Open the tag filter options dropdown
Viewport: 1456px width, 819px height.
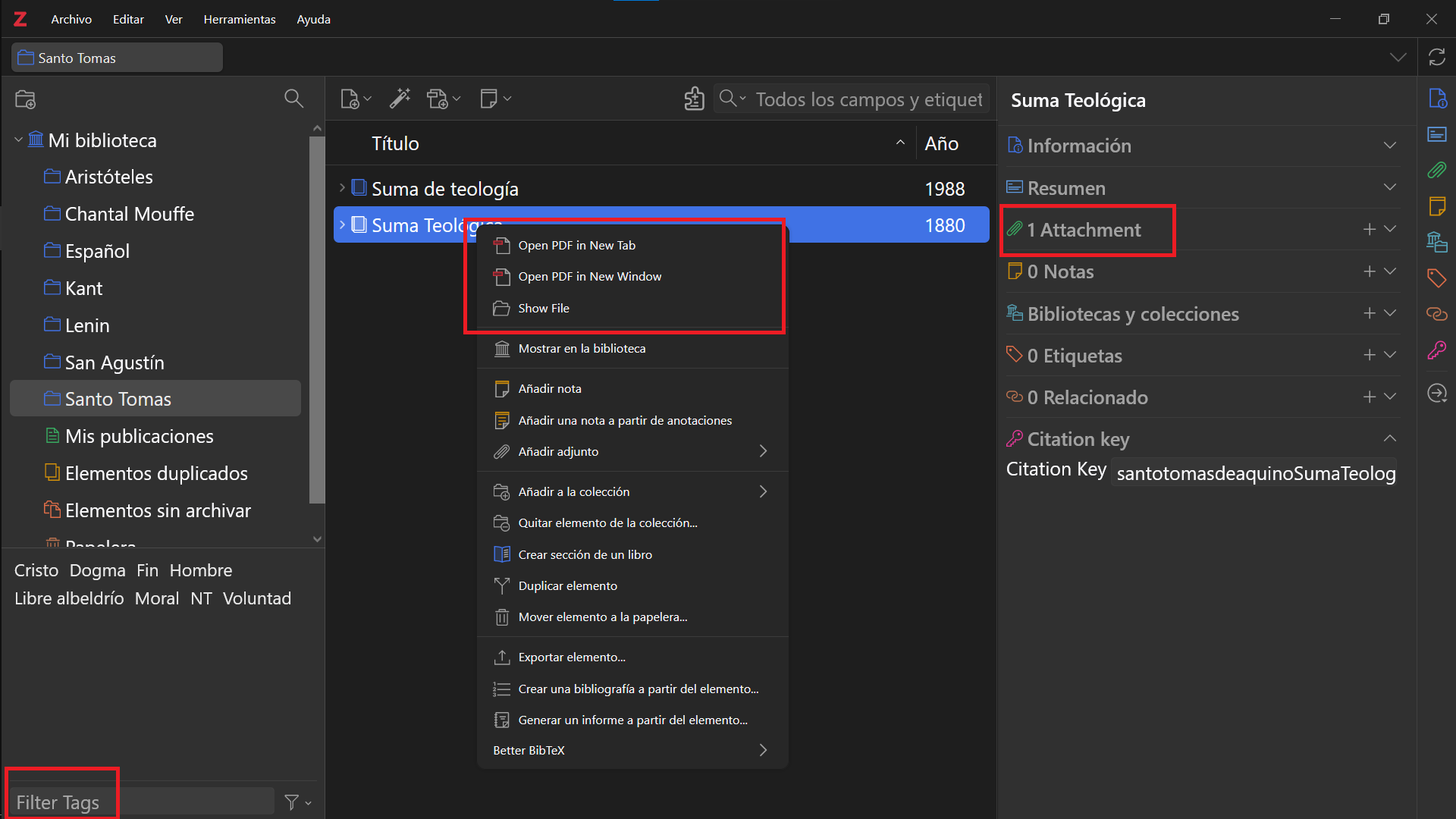pyautogui.click(x=297, y=802)
